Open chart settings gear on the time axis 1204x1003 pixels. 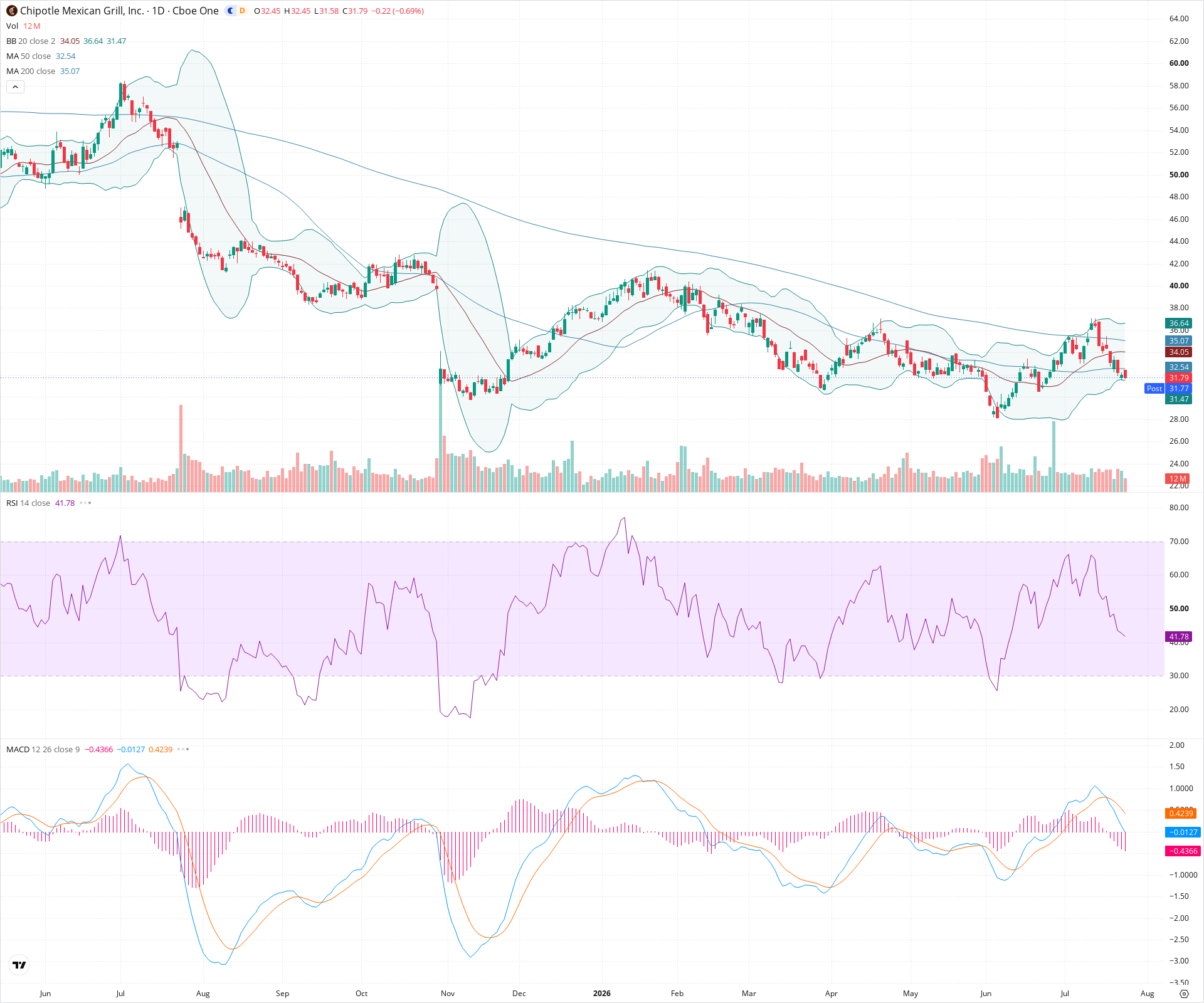(x=1184, y=994)
